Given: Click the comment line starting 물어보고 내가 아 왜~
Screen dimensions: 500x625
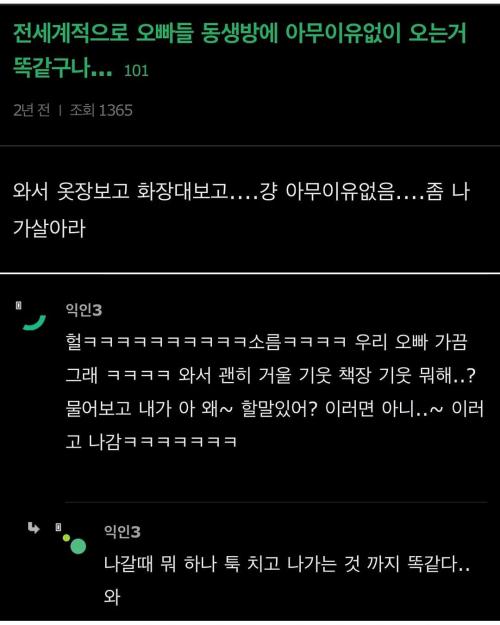Looking at the screenshot, I should point(275,409).
